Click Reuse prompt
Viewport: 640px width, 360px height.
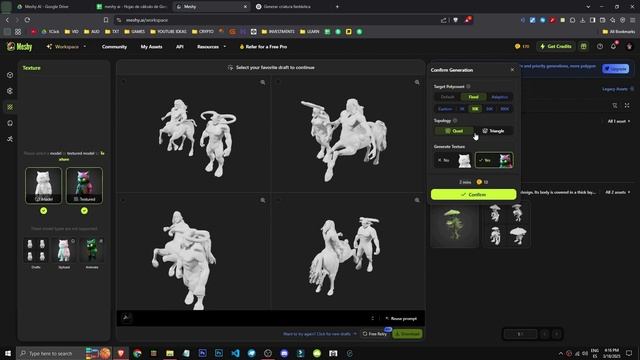401,318
